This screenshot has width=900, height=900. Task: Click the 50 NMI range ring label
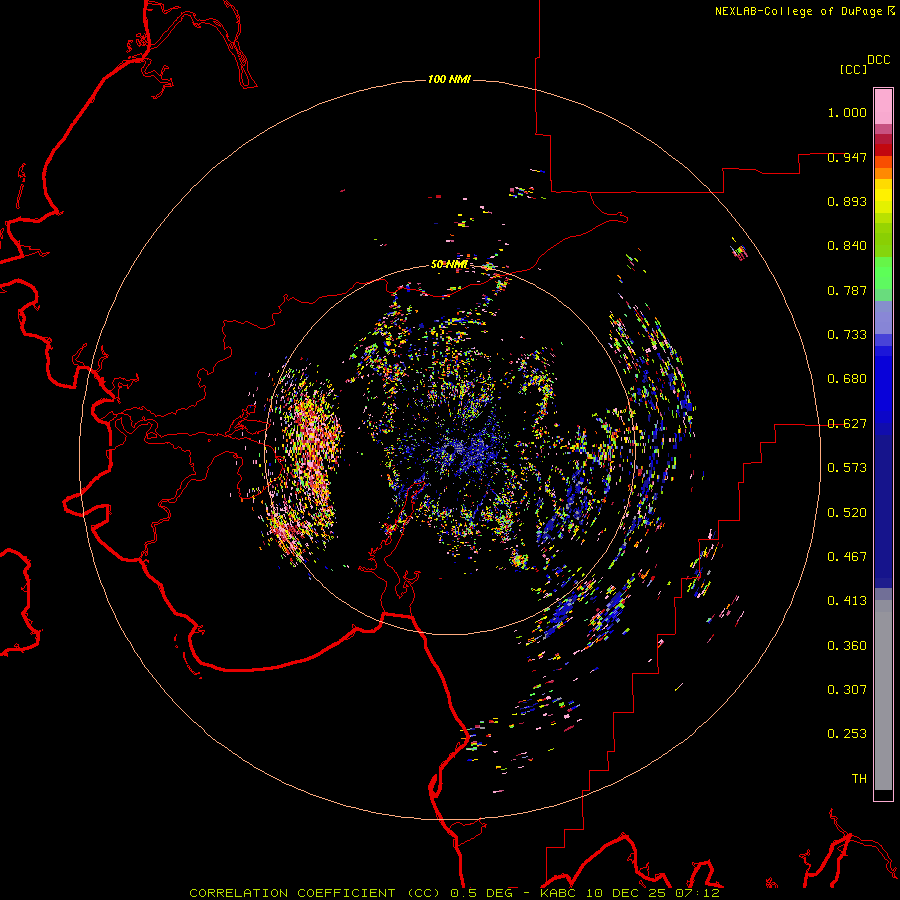click(449, 265)
